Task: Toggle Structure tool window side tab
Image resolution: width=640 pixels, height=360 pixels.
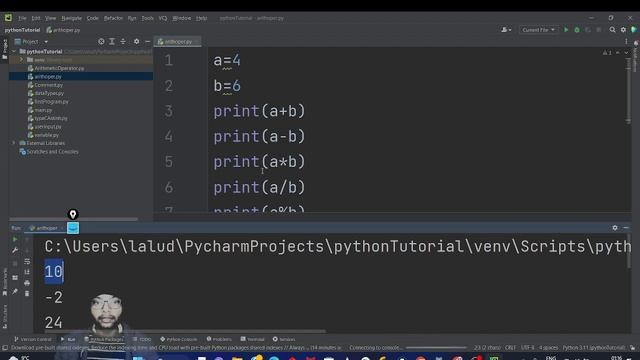Action: (x=5, y=316)
